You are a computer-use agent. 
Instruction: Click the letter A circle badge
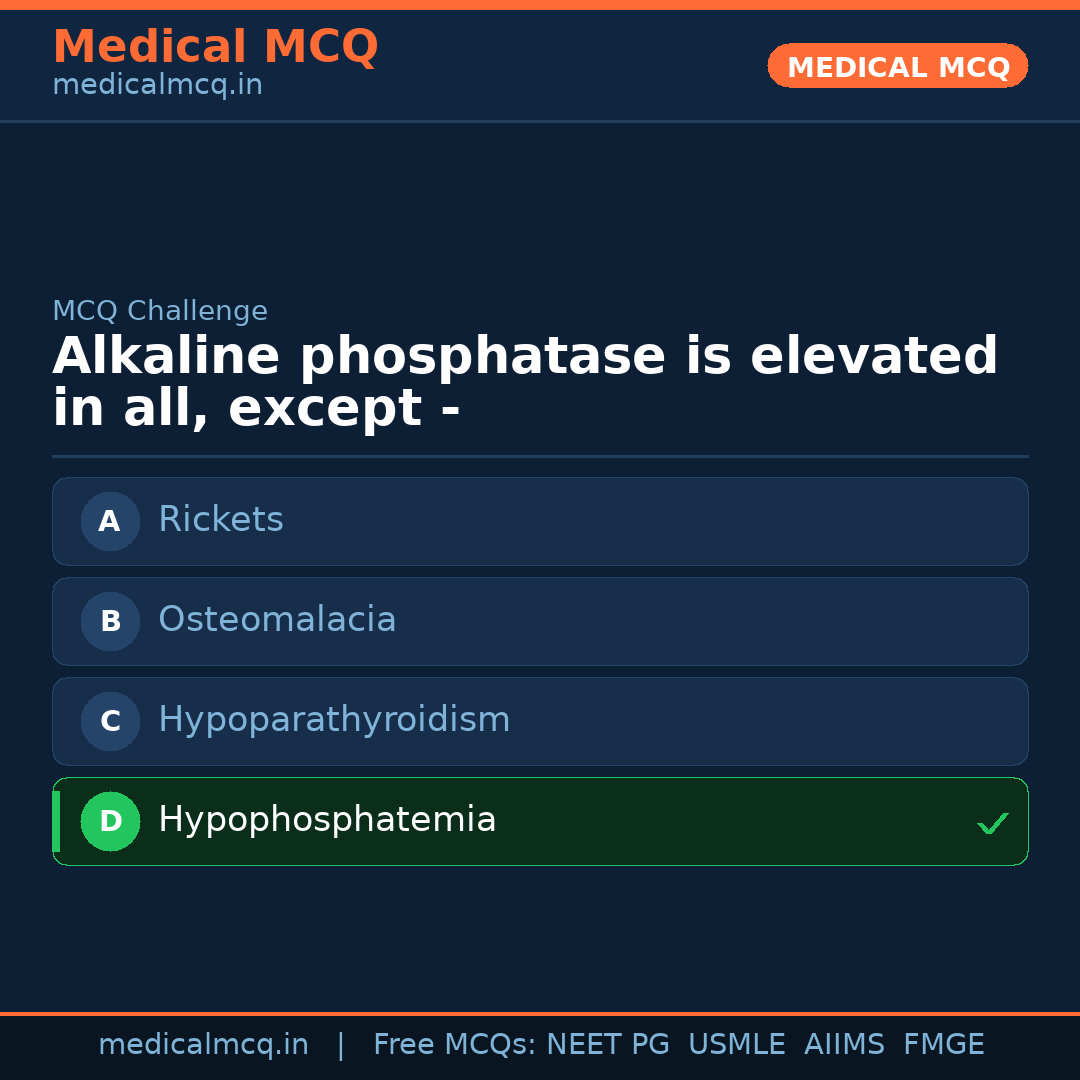tap(110, 521)
